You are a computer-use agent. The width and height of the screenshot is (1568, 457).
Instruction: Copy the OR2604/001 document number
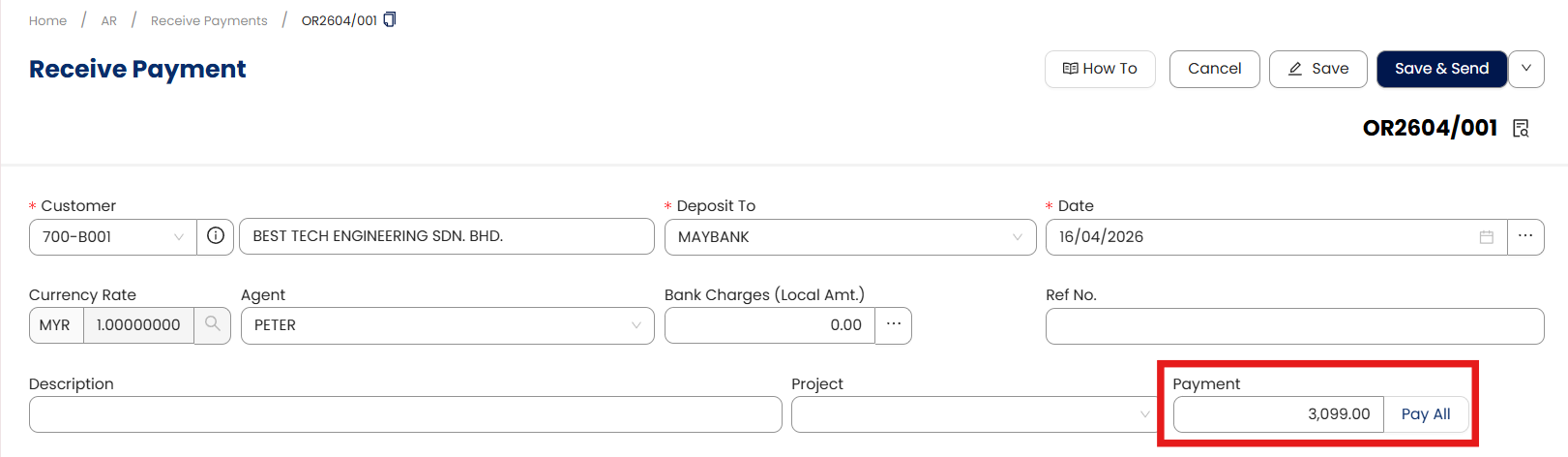coord(390,19)
